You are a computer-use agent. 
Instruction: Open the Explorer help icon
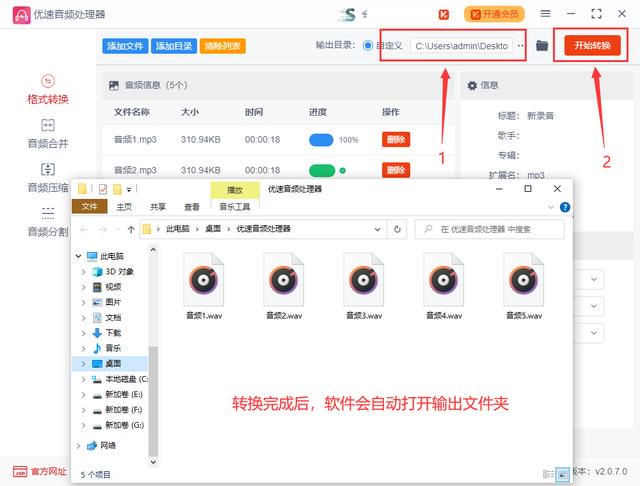[x=565, y=207]
